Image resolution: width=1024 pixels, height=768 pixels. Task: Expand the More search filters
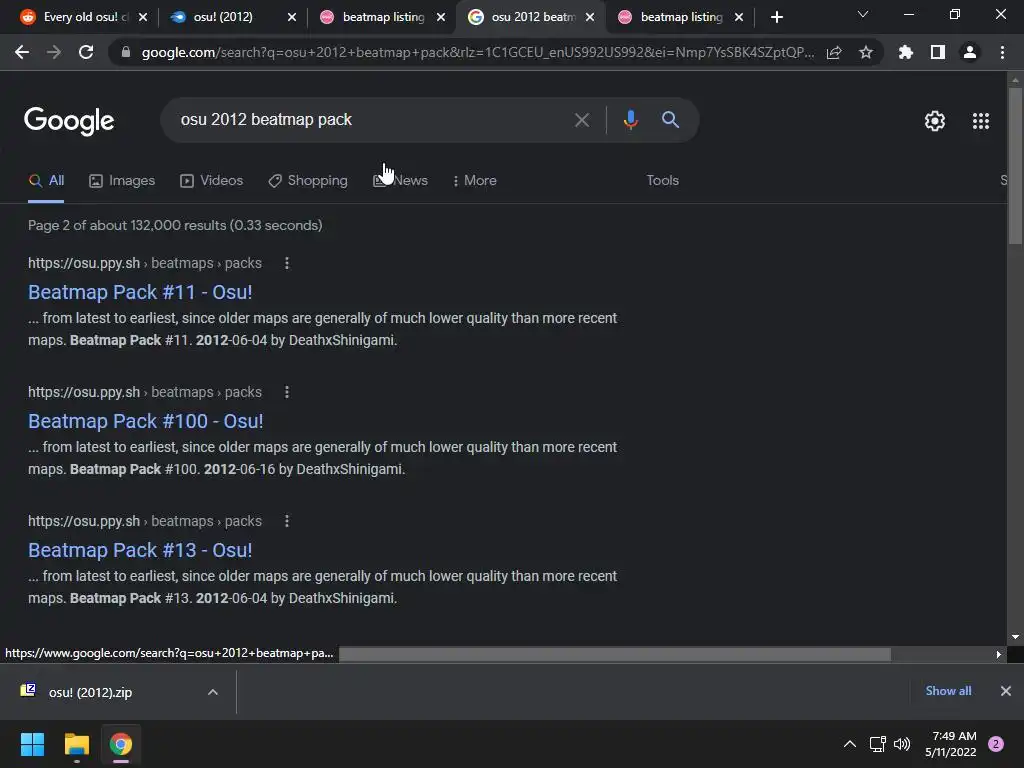coord(475,180)
